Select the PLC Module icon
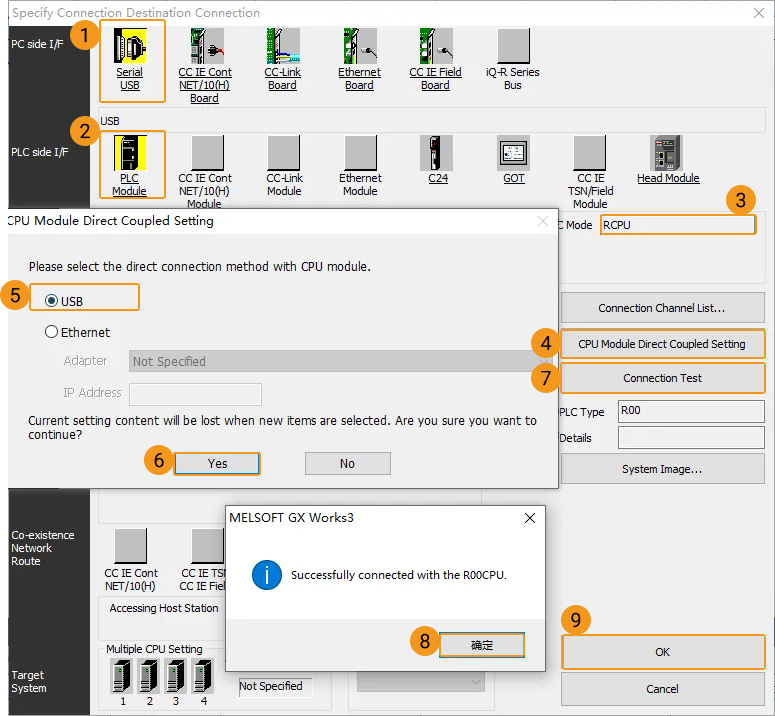 (x=130, y=152)
